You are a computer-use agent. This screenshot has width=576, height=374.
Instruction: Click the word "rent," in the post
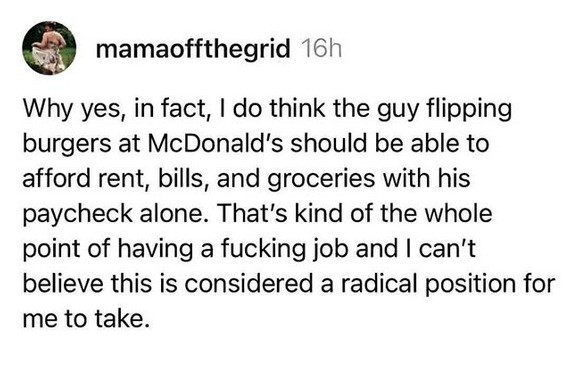(x=125, y=180)
